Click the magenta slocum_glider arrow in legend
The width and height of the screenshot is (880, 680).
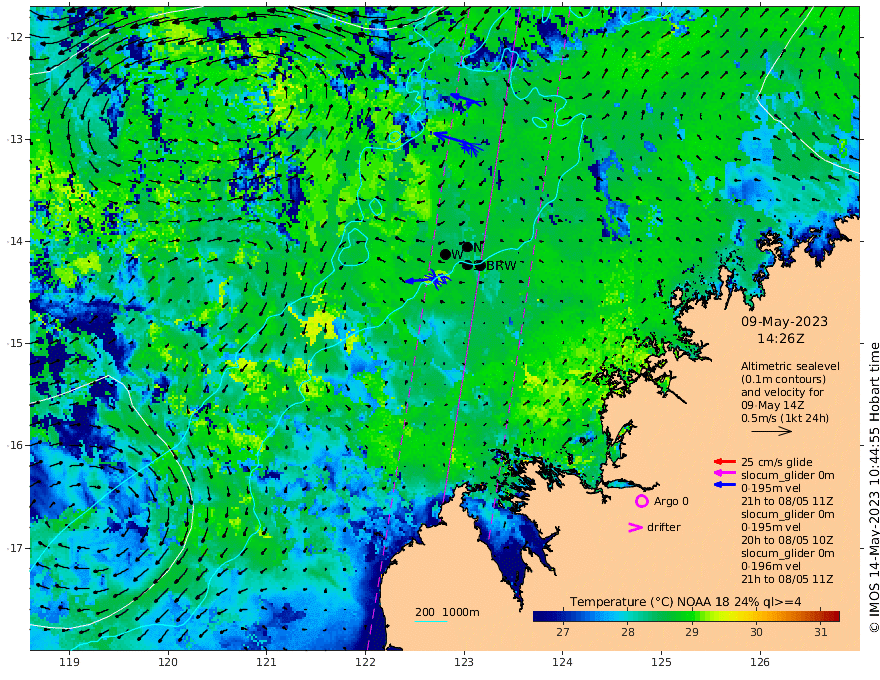click(725, 473)
